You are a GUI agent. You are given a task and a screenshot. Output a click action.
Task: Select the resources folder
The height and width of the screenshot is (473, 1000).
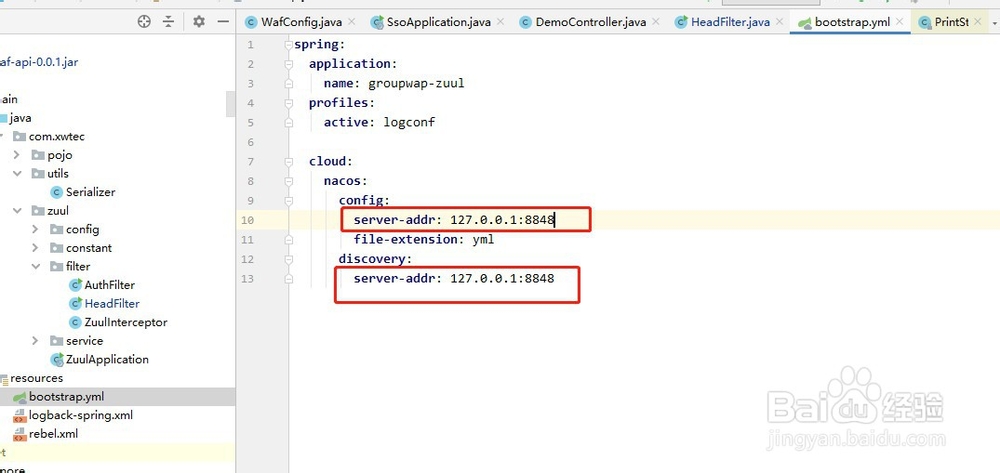pyautogui.click(x=36, y=377)
